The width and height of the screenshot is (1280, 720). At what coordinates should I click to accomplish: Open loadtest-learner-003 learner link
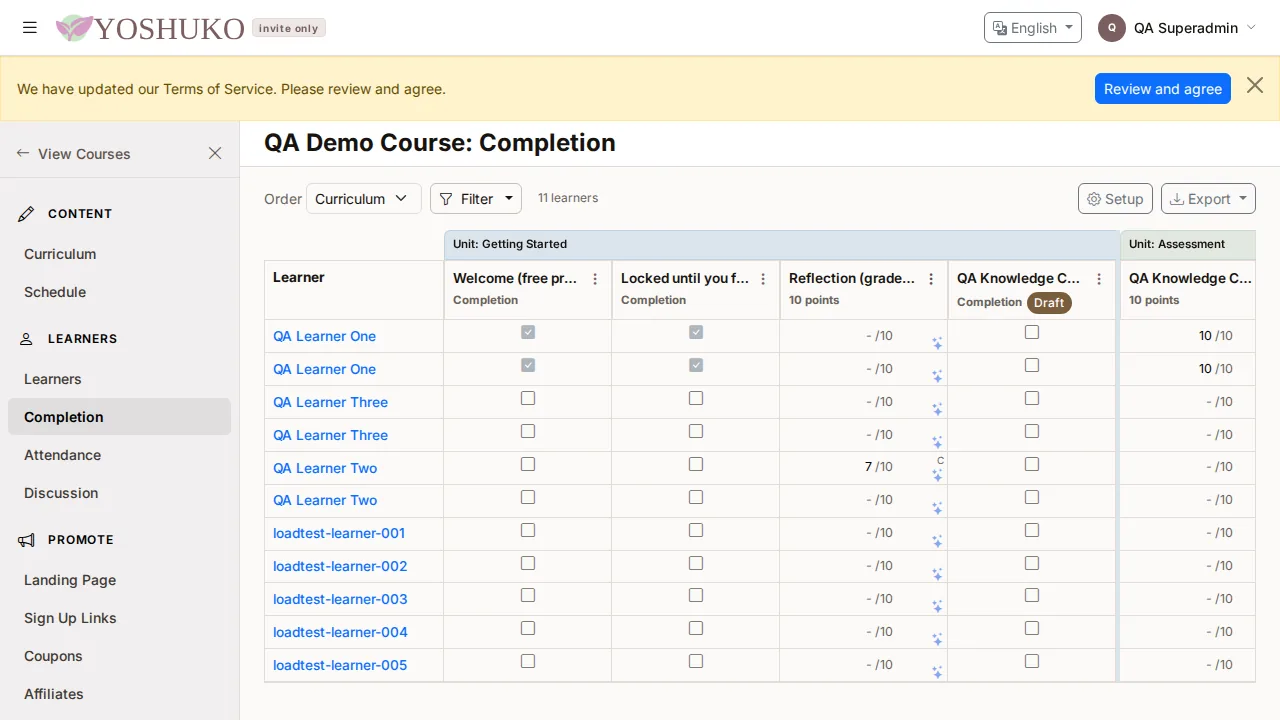(x=340, y=599)
